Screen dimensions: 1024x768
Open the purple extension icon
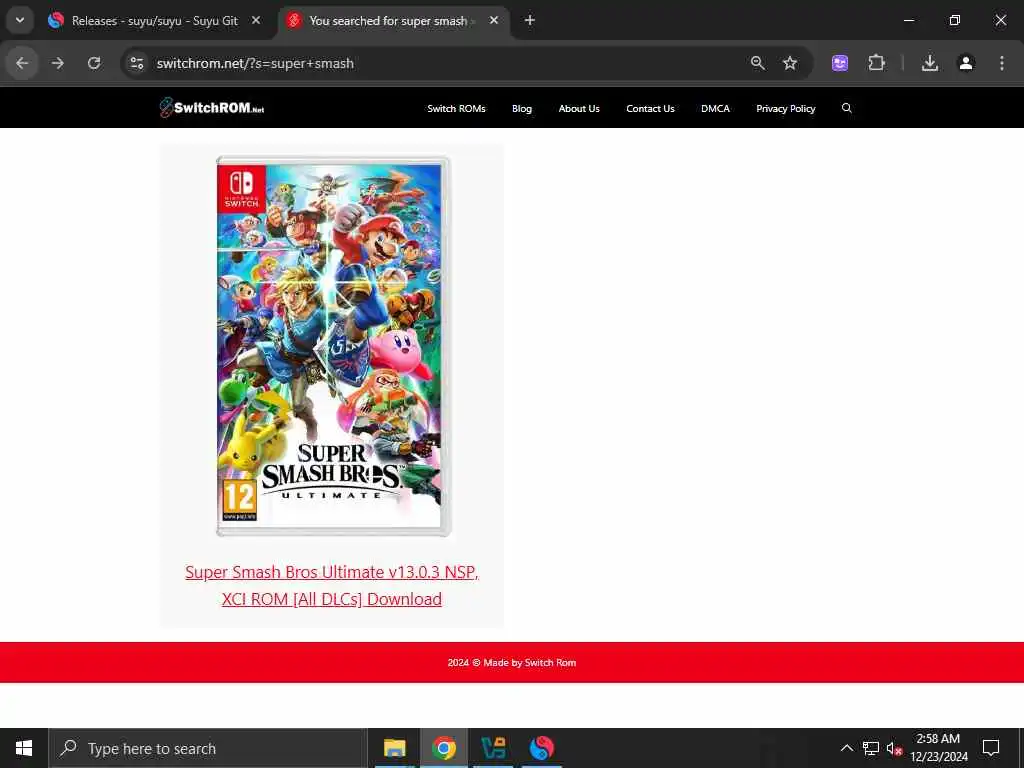(x=840, y=63)
